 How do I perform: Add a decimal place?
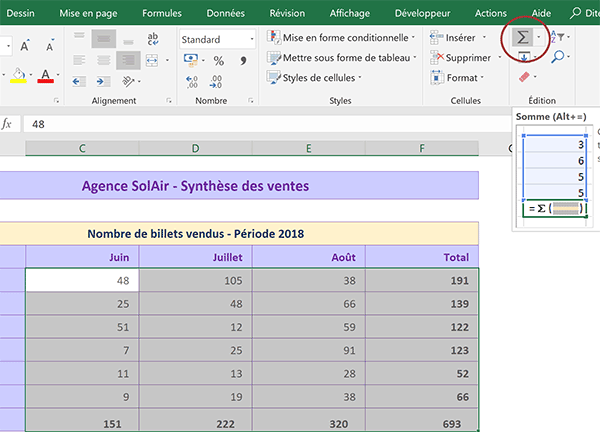tap(192, 82)
